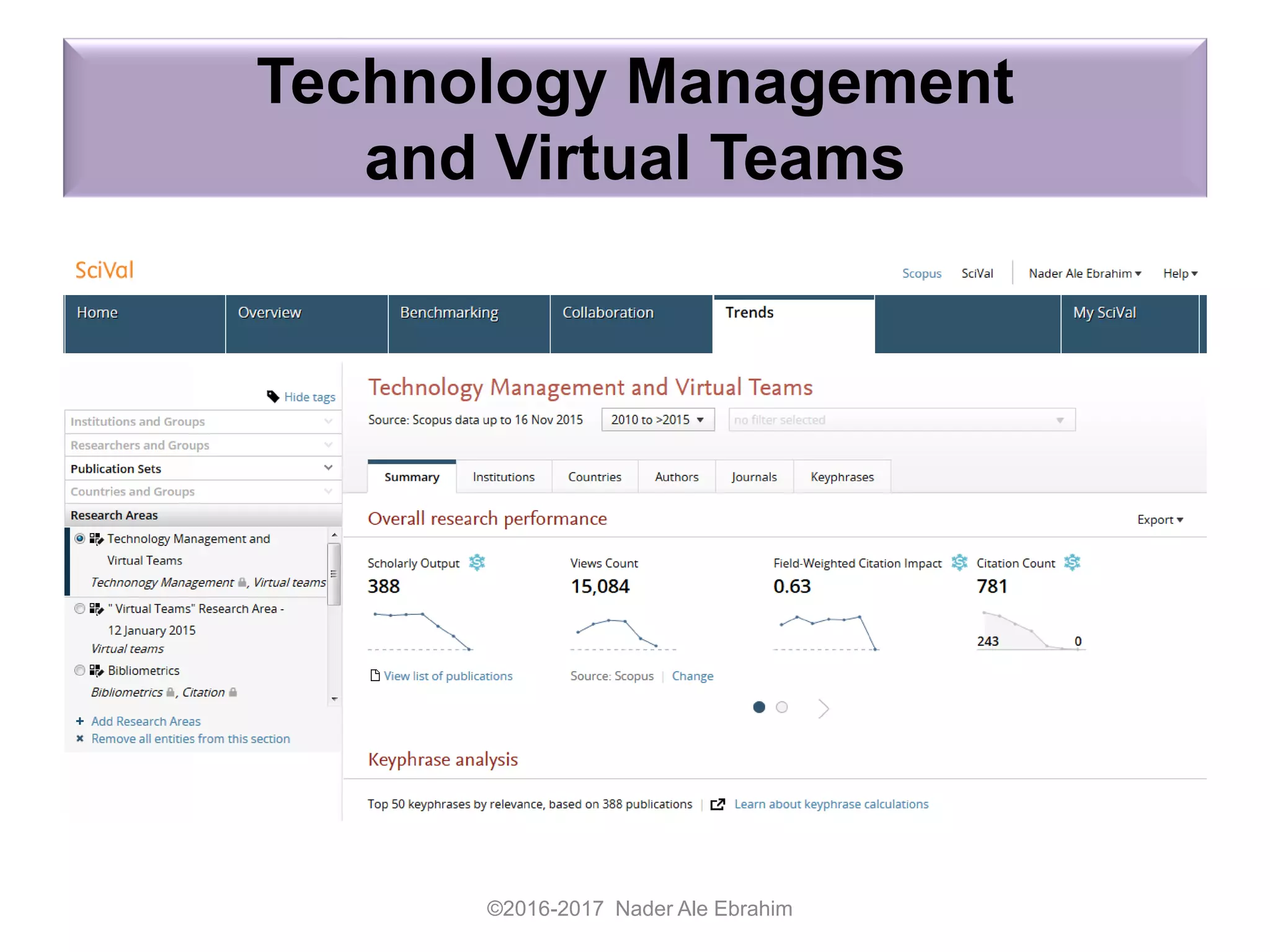1270x952 pixels.
Task: Select Virtual Teams Research Area radio button
Action: click(79, 609)
